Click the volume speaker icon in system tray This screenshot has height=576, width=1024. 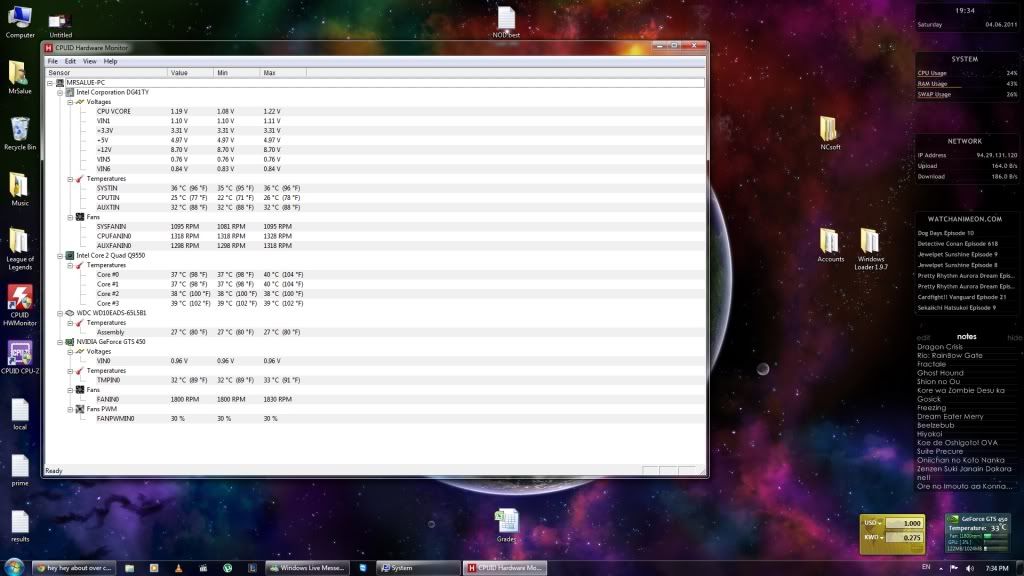pos(969,568)
